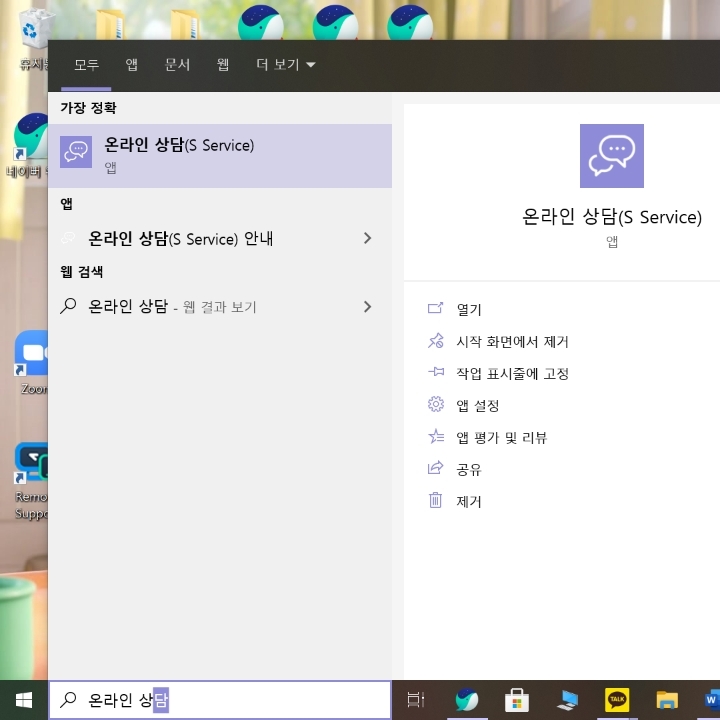Open Task View on the taskbar

coord(416,700)
